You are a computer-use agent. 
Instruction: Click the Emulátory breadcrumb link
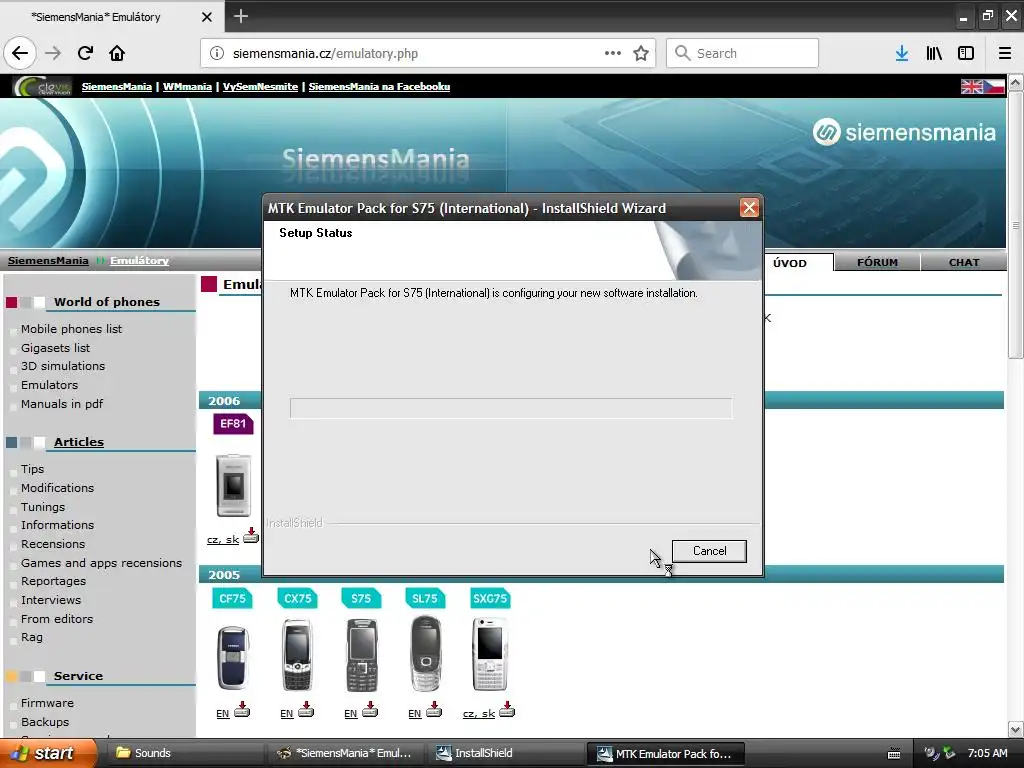click(139, 261)
